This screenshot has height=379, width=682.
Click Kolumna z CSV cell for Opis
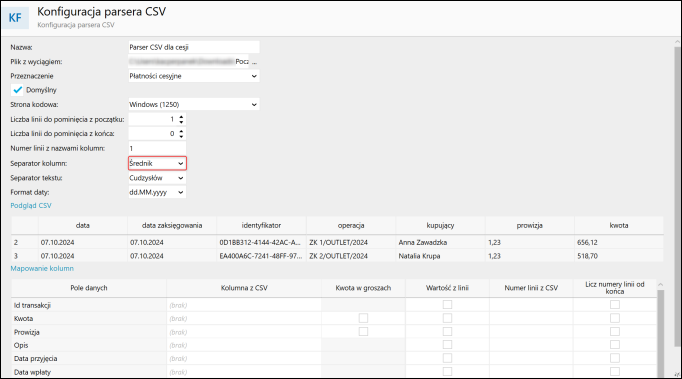click(244, 345)
